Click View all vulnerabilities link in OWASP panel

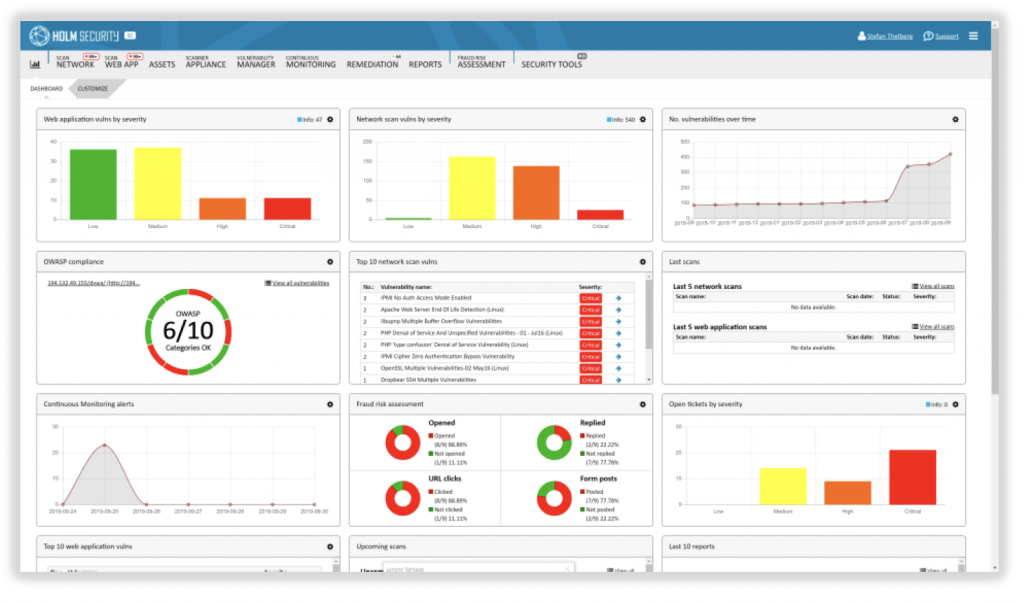(297, 283)
